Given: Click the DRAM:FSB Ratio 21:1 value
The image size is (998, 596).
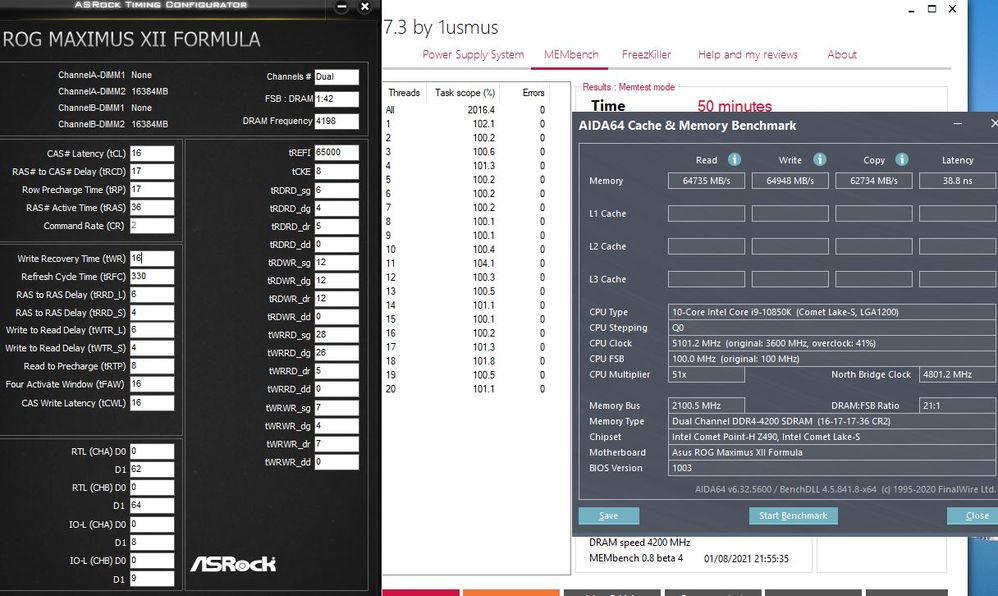Looking at the screenshot, I should click(957, 406).
